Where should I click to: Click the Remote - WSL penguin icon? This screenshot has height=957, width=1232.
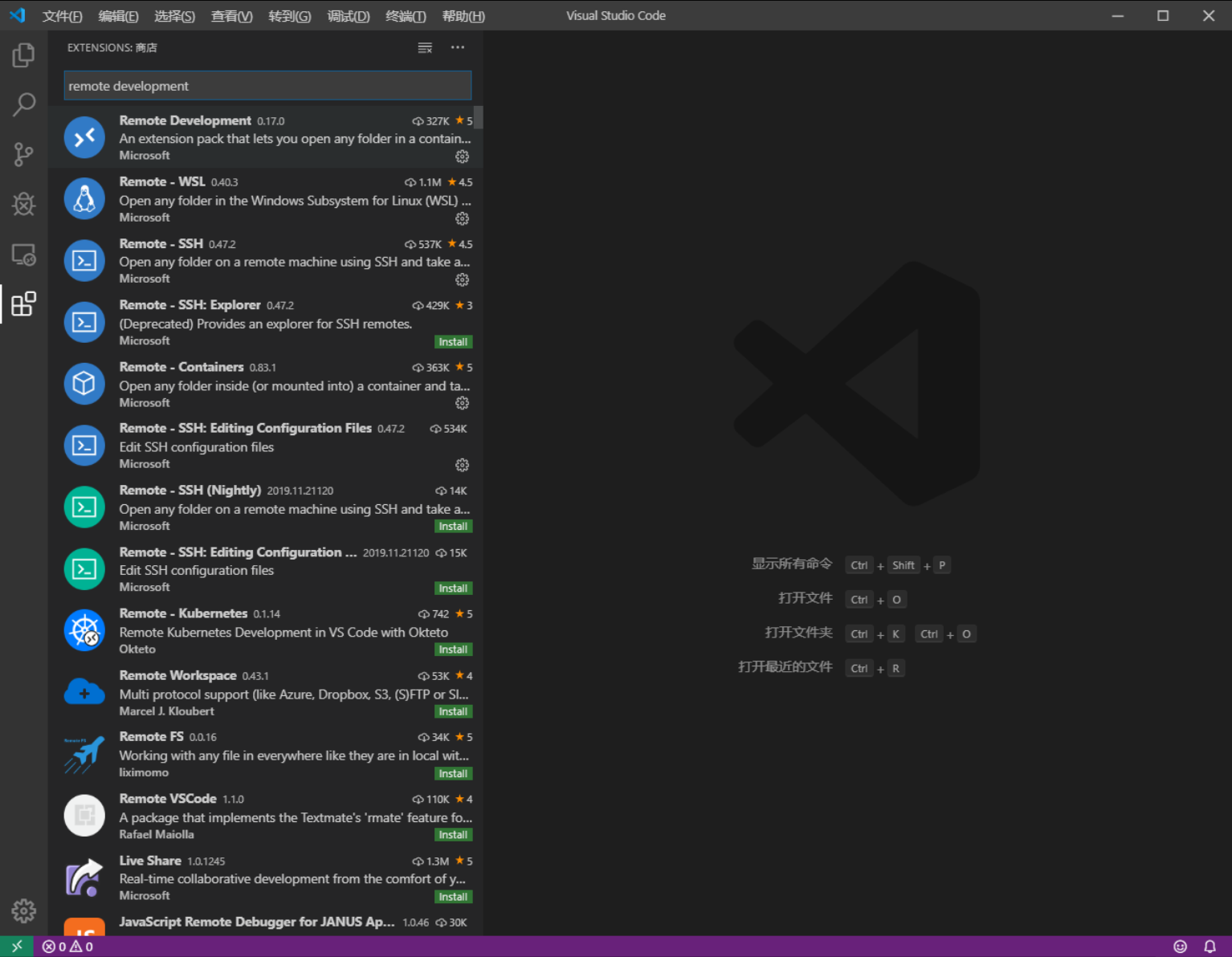click(x=84, y=199)
